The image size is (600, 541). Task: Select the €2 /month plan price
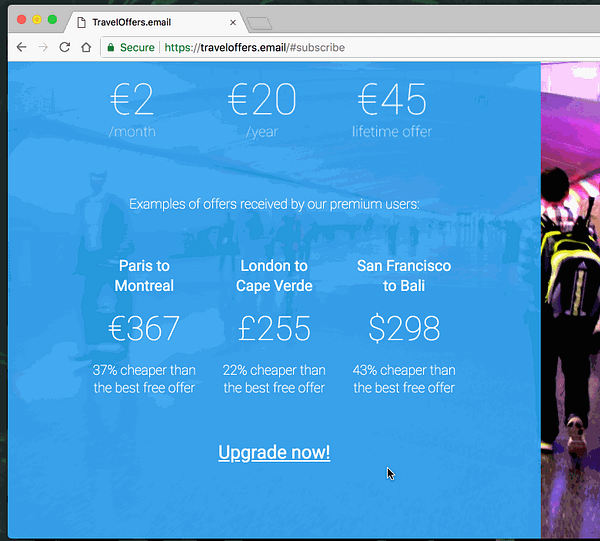click(132, 99)
